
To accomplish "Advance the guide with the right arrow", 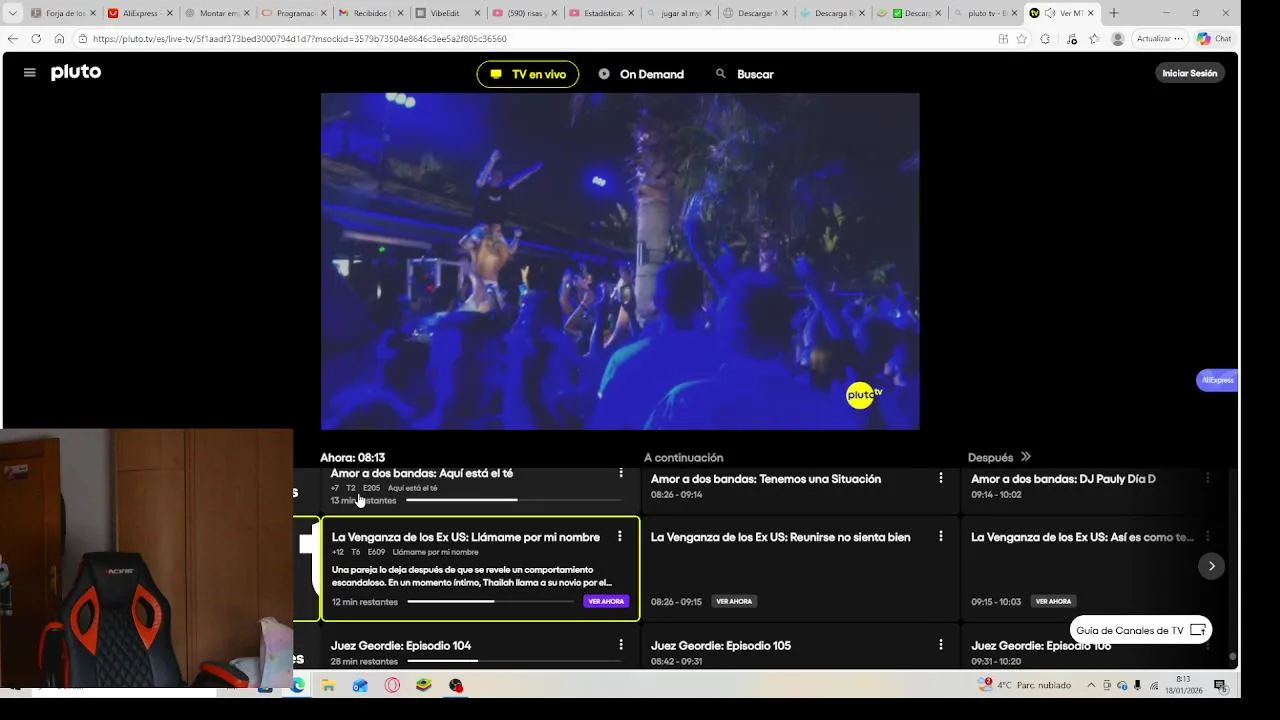I will pos(1211,566).
